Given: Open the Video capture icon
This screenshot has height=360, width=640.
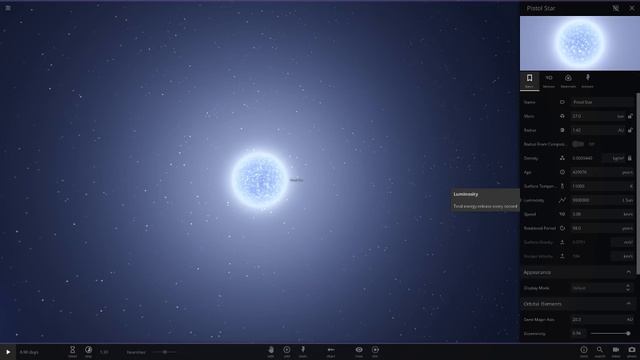Looking at the screenshot, I should tap(616, 351).
